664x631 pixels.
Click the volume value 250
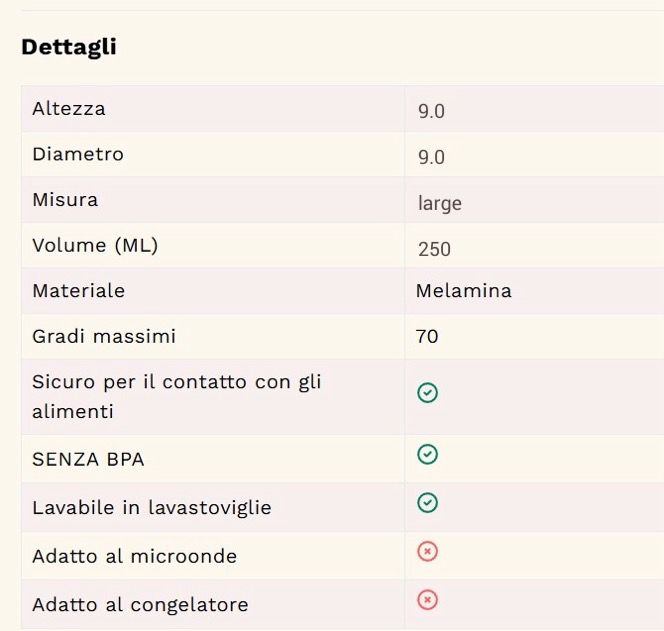pyautogui.click(x=434, y=249)
